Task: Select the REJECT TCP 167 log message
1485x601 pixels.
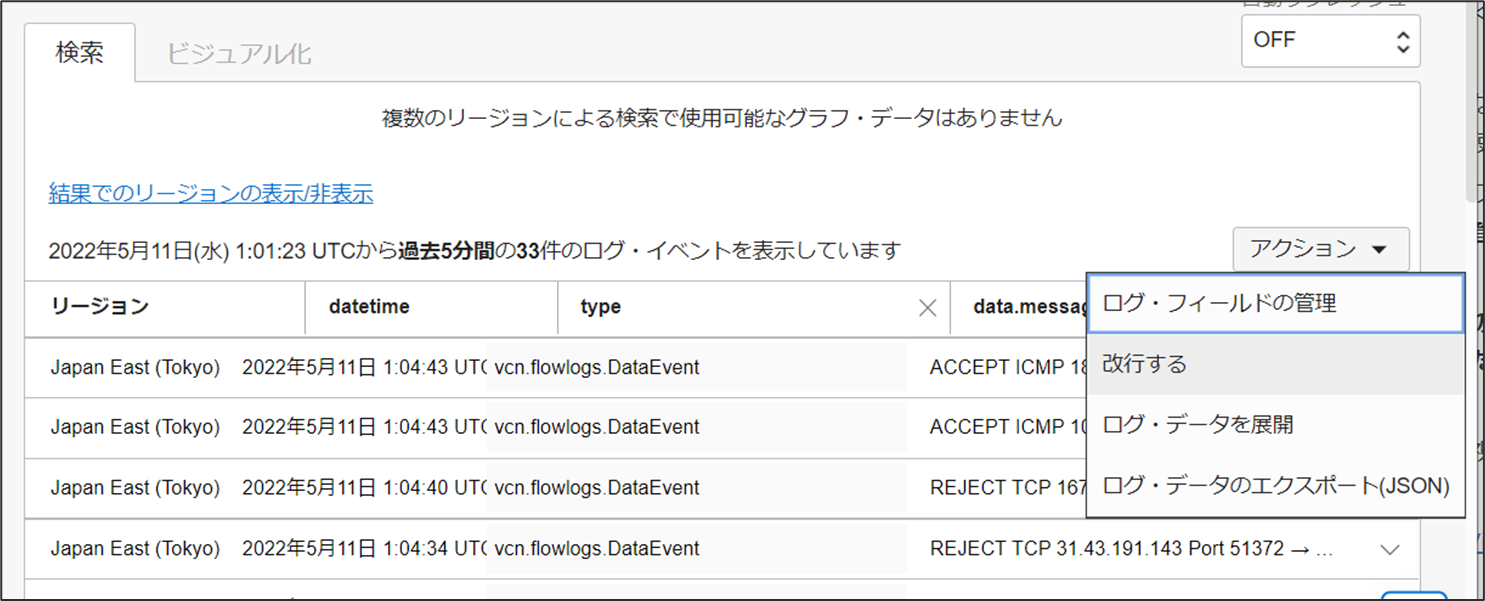Action: pyautogui.click(x=1007, y=488)
